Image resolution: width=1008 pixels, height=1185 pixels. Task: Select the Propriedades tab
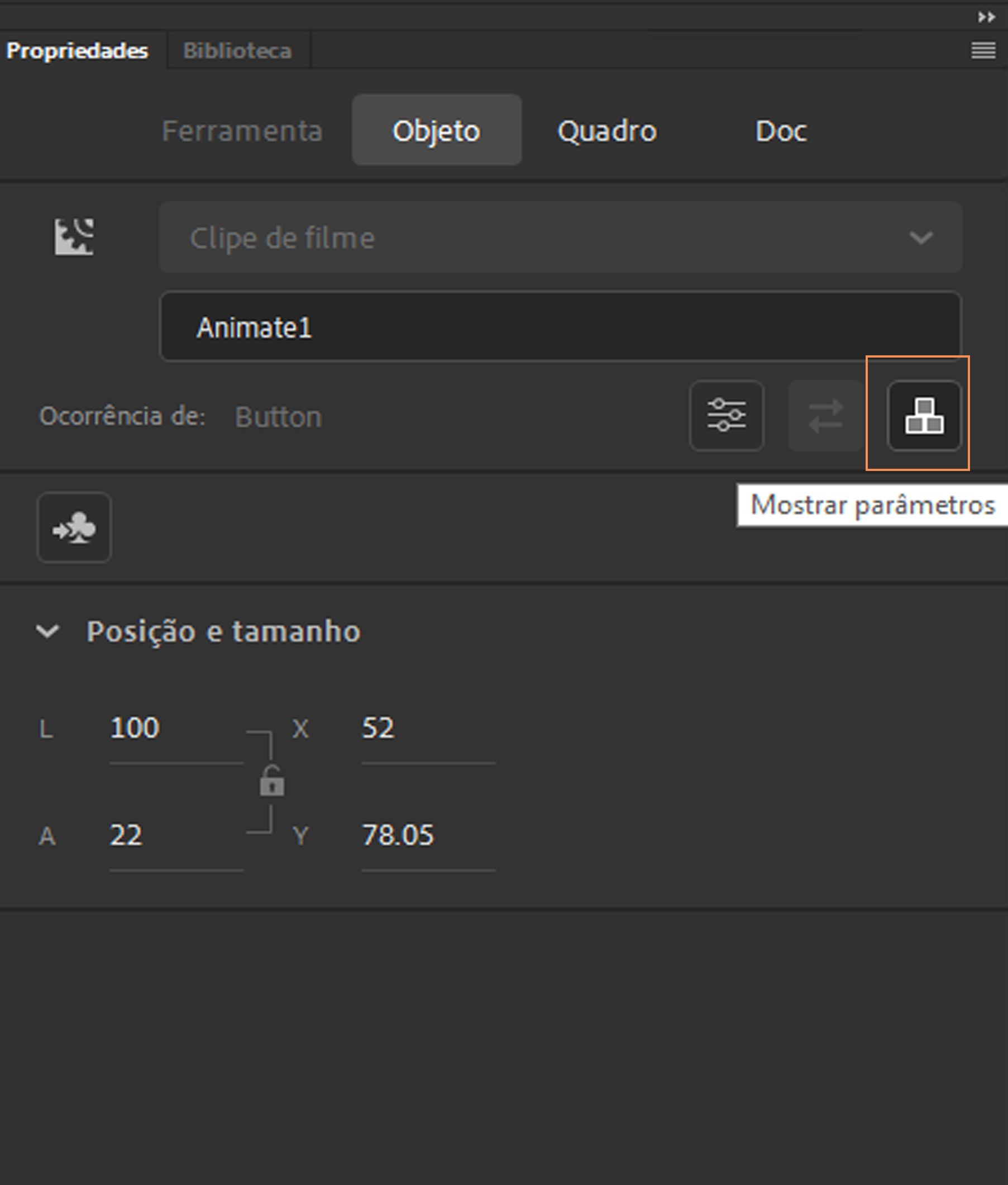click(x=77, y=51)
